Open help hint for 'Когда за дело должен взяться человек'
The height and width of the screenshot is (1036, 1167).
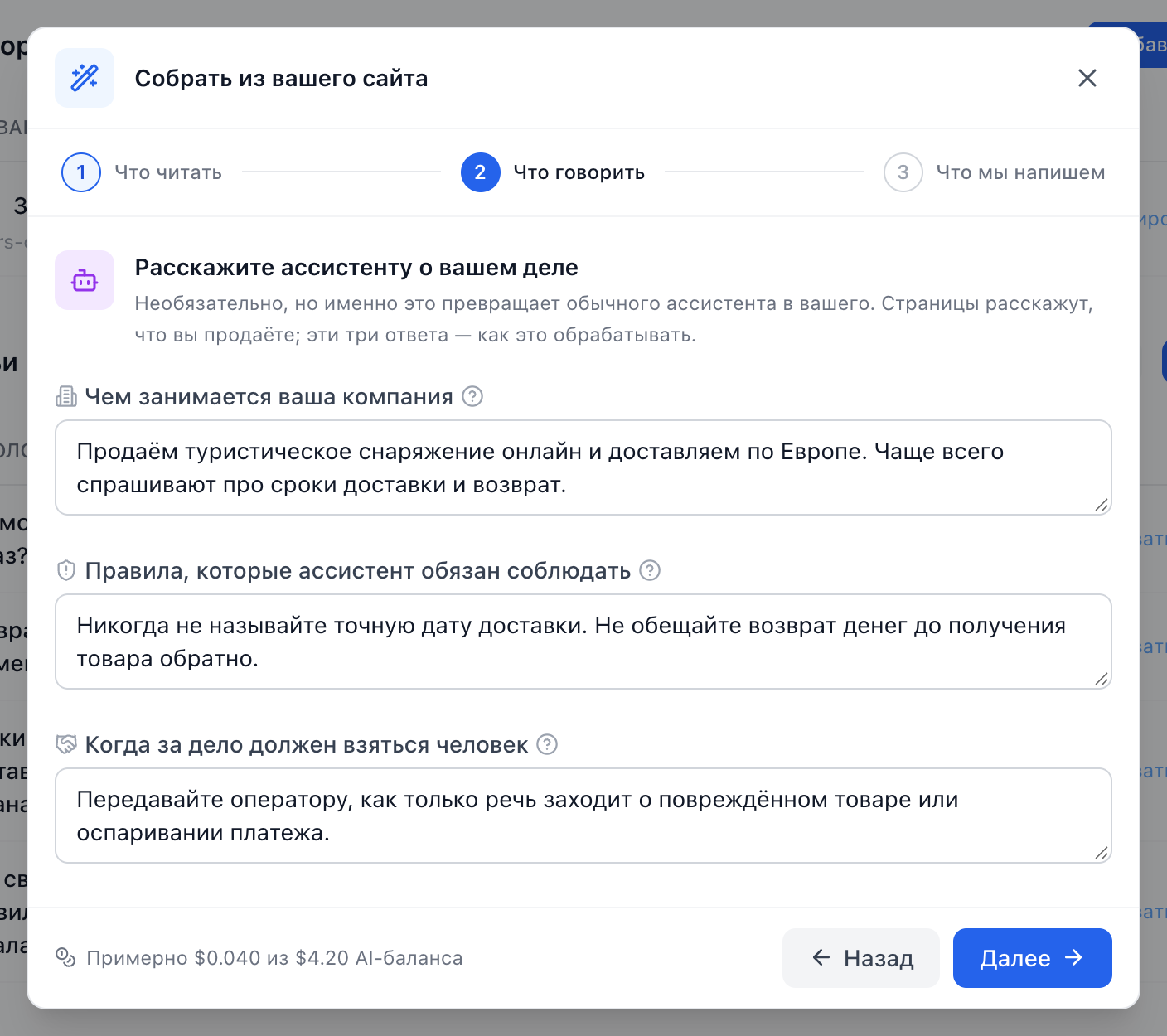tap(547, 744)
